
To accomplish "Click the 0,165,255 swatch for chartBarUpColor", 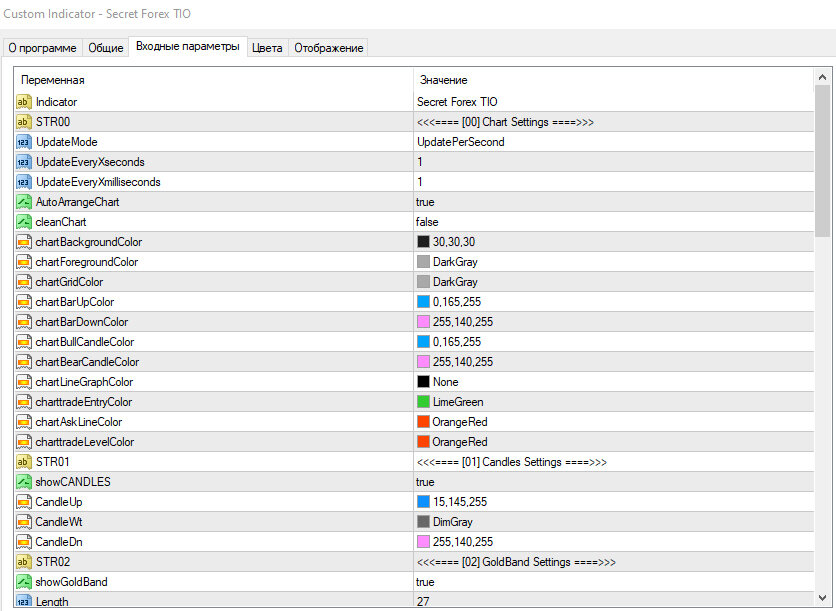I will [423, 302].
